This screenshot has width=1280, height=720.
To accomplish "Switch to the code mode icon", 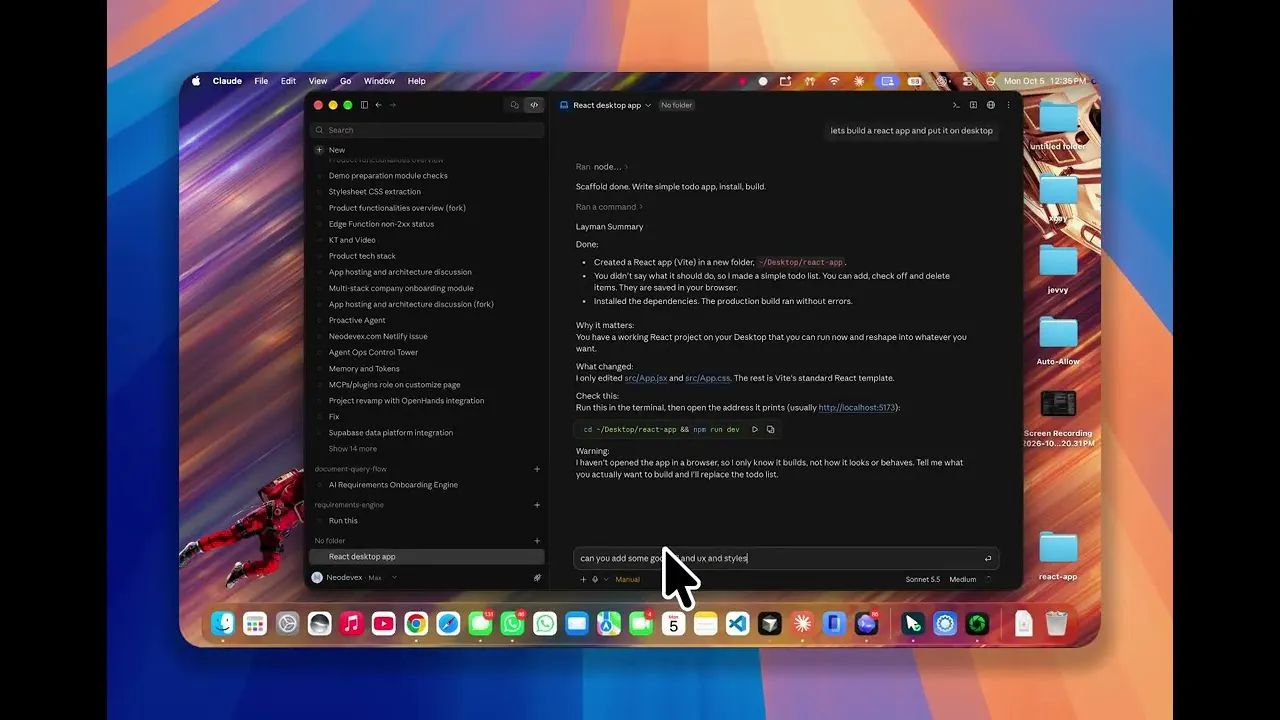I will point(534,105).
